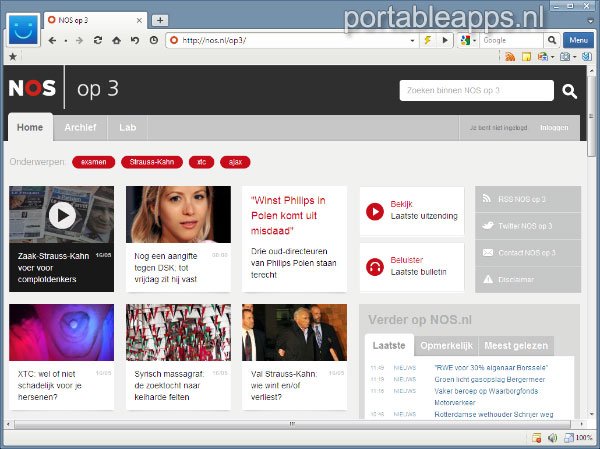The width and height of the screenshot is (600, 449).
Task: Open favorites via the star icon
Action: point(13,57)
